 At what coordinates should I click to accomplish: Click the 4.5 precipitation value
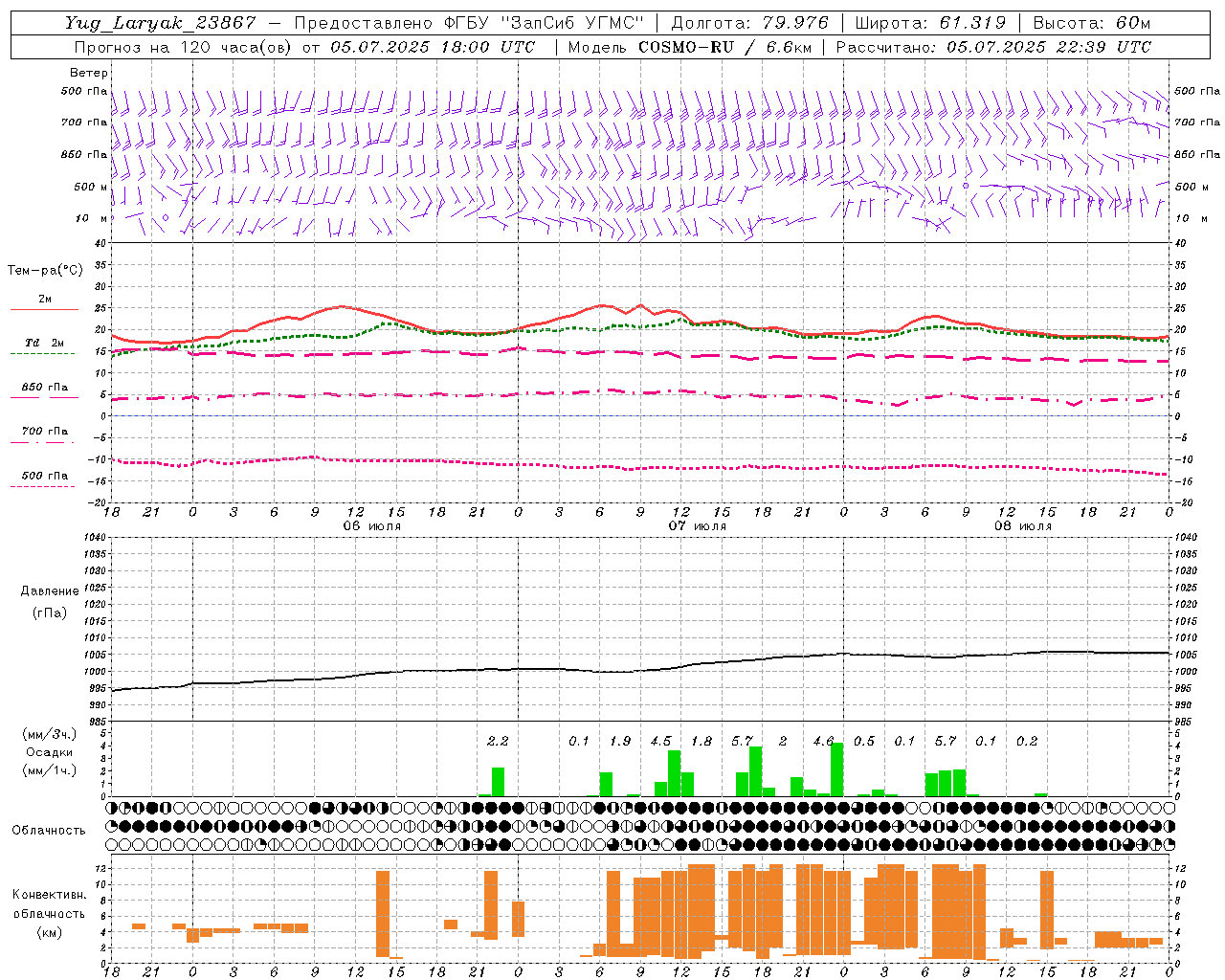[660, 741]
